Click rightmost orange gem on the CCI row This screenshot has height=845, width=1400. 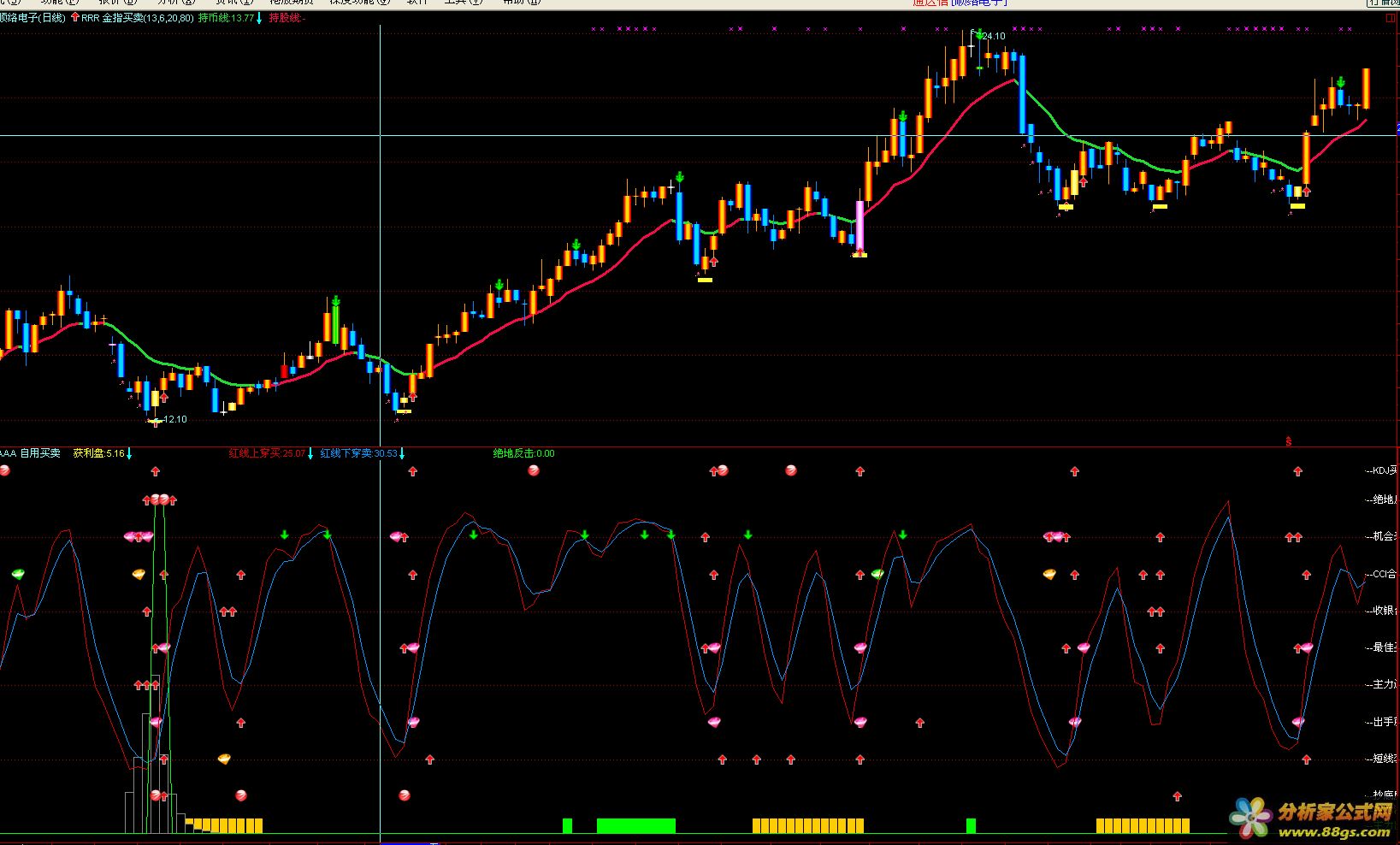1049,574
